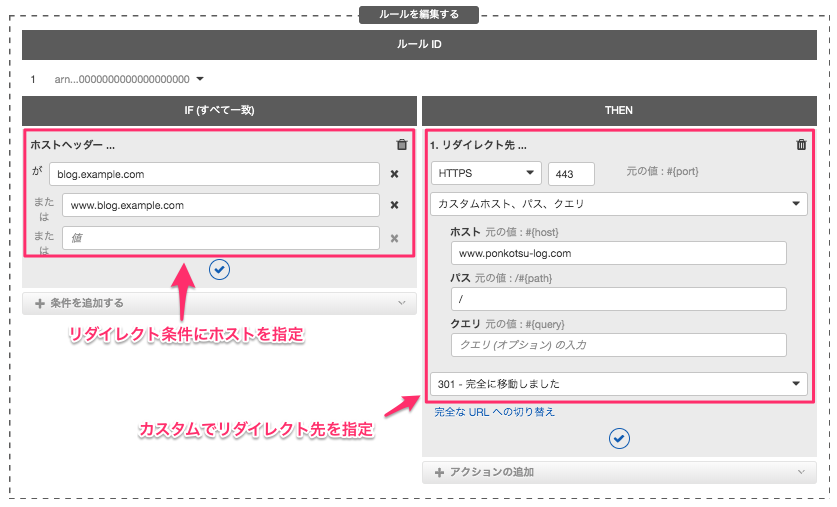The height and width of the screenshot is (507, 837).
Task: Click the ルールを編集する label
Action: pyautogui.click(x=418, y=14)
